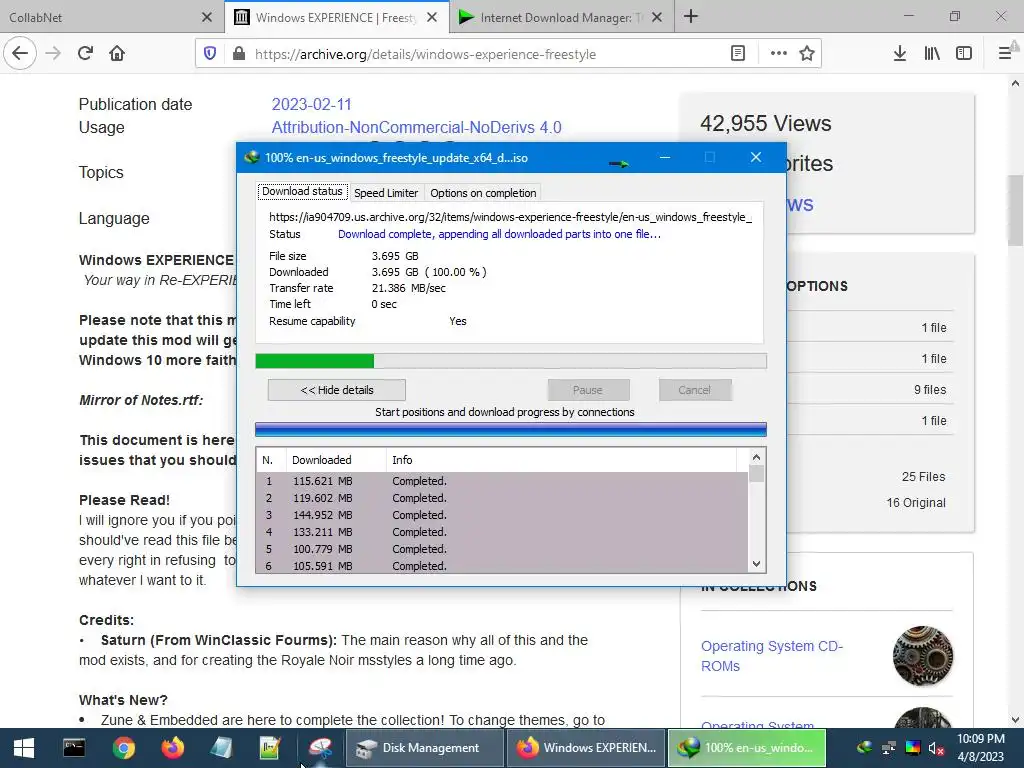Open tracking protection shield icon
1024x768 pixels.
click(210, 54)
